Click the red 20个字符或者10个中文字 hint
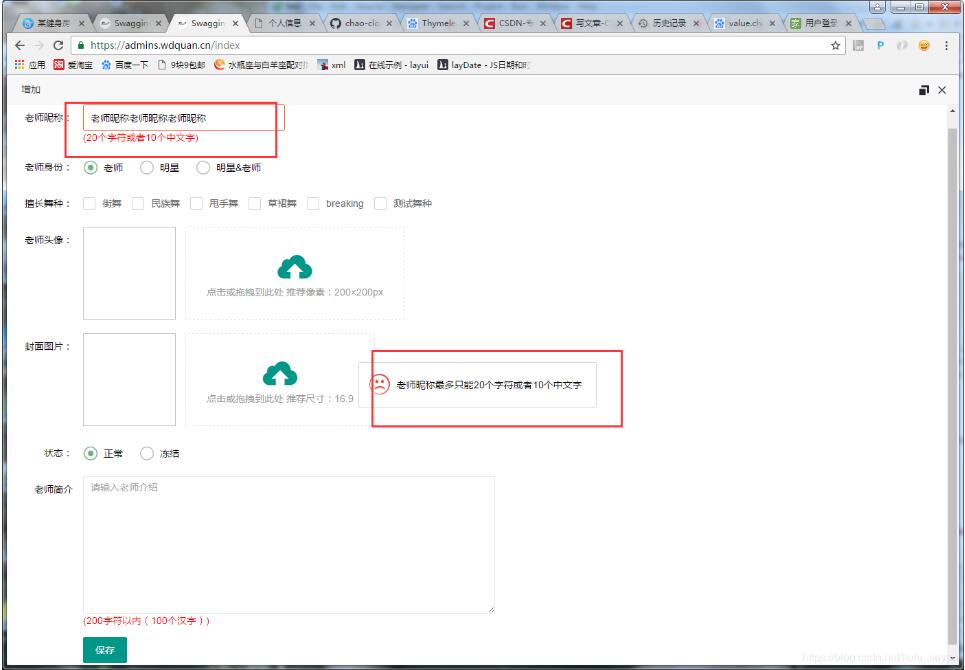 click(x=141, y=138)
